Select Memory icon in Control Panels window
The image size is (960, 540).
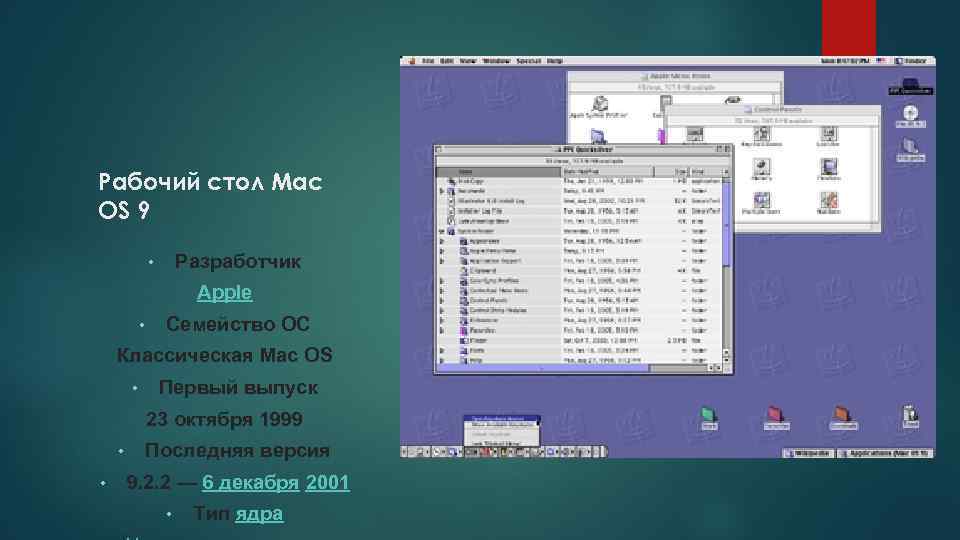(761, 170)
